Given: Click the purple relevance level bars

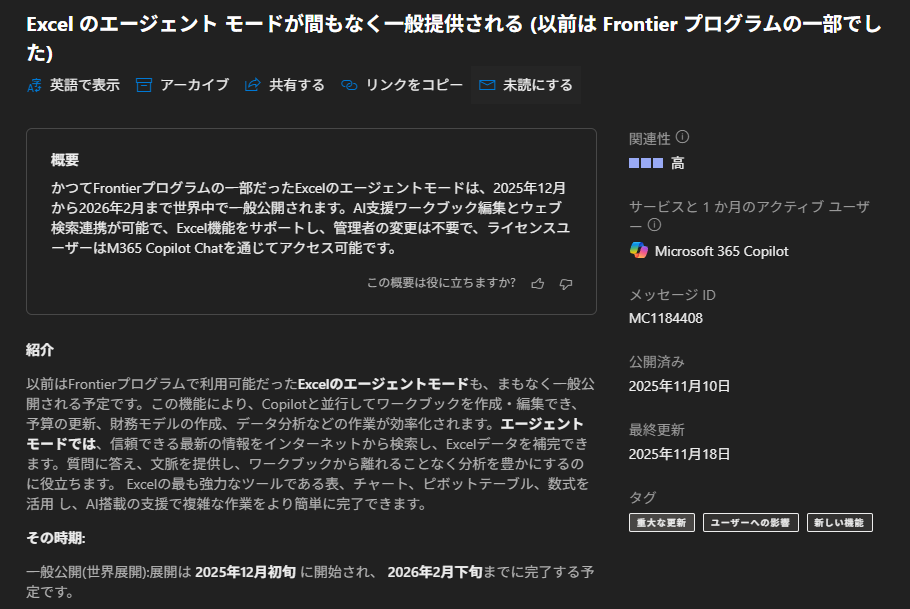Looking at the screenshot, I should click(x=646, y=162).
